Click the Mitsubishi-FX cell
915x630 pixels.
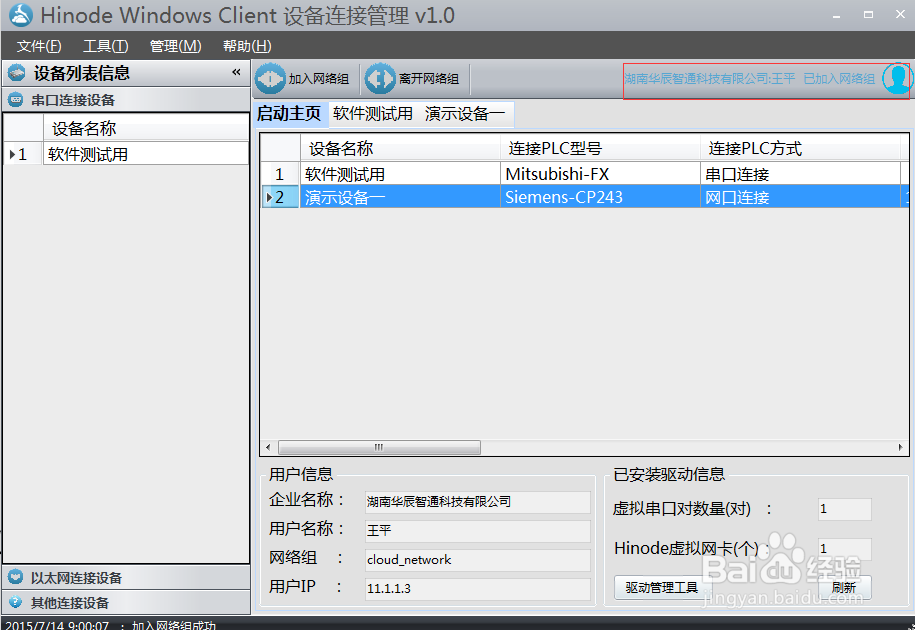[x=600, y=174]
